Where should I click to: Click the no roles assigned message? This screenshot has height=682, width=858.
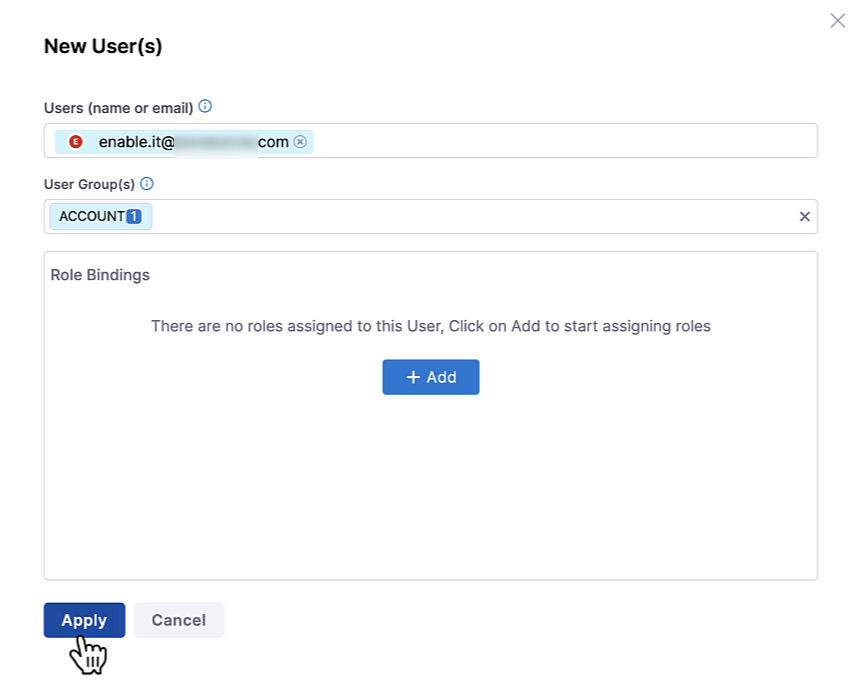[430, 326]
